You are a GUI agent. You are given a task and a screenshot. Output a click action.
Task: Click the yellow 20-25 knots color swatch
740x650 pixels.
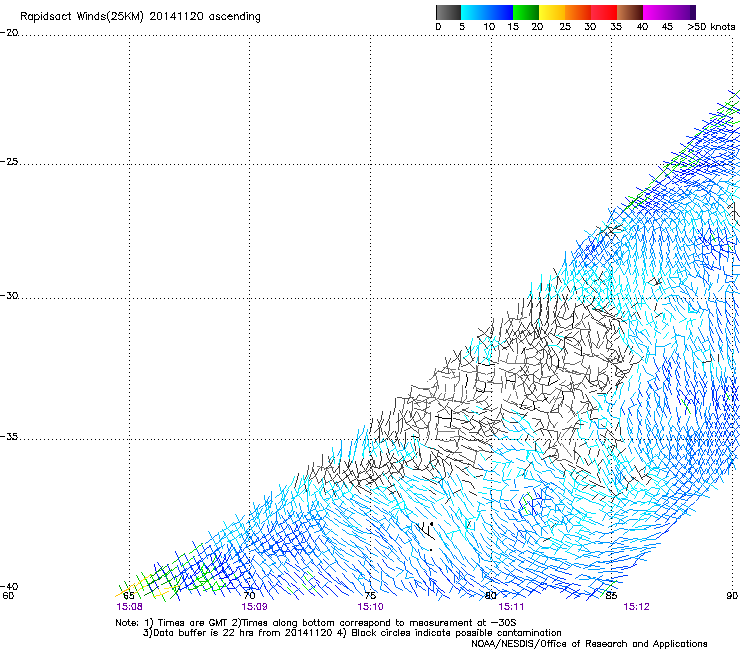click(x=552, y=12)
